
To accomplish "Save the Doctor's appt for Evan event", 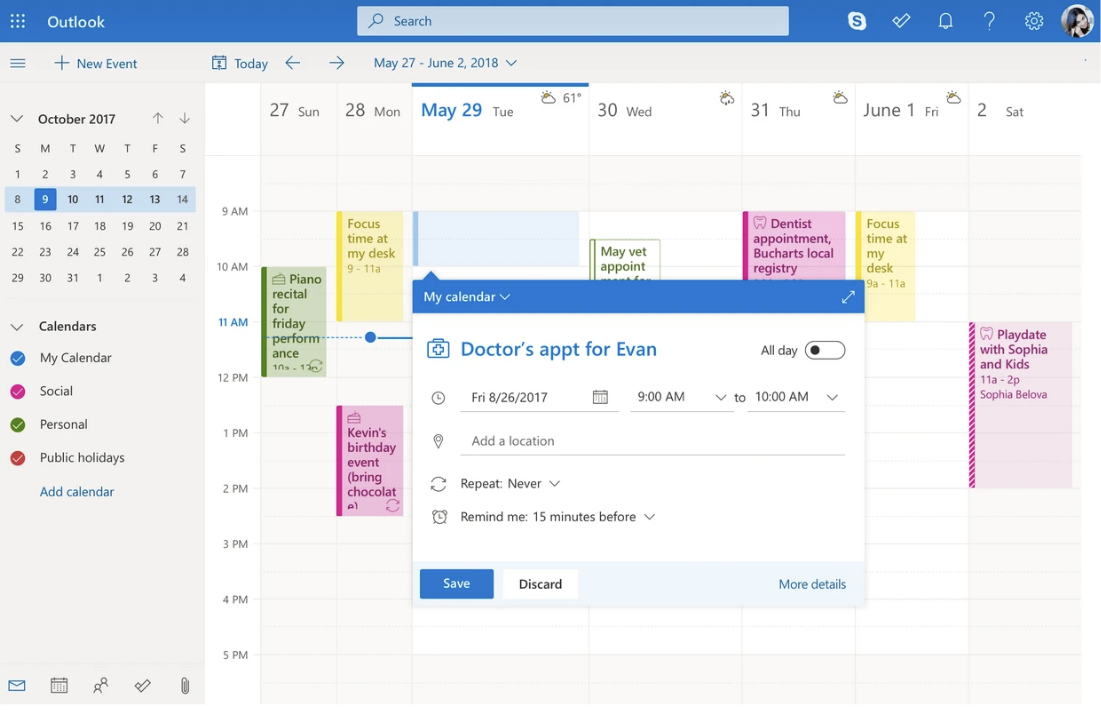I will [456, 584].
